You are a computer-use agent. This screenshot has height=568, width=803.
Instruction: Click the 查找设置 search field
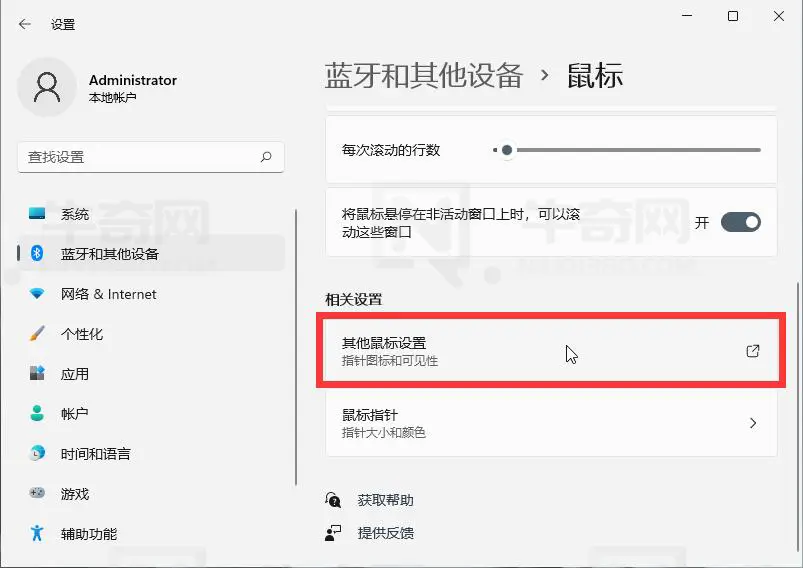pos(151,157)
